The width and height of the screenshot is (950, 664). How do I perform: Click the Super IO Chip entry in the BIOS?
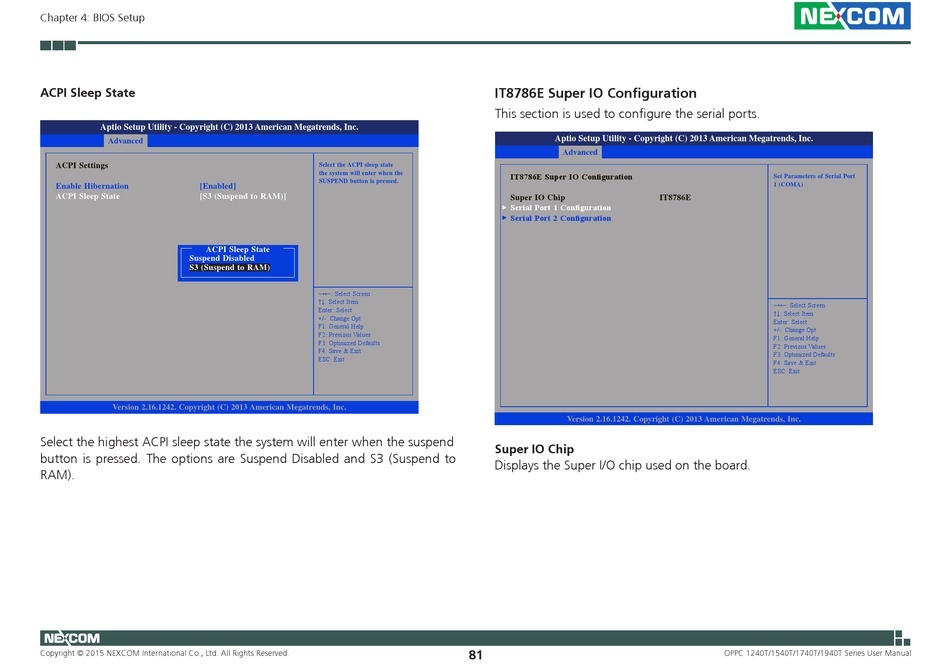pyautogui.click(x=537, y=198)
